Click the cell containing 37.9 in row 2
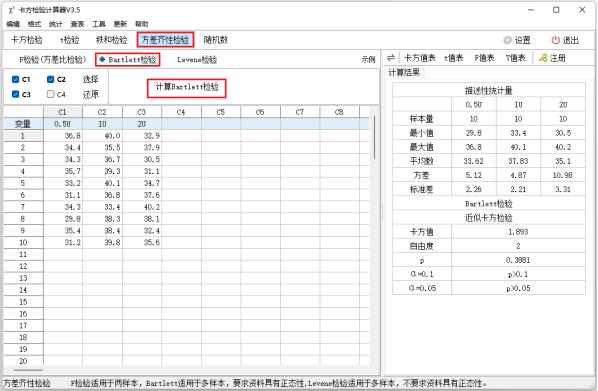Screen dimensions: 598x391 (x=142, y=148)
